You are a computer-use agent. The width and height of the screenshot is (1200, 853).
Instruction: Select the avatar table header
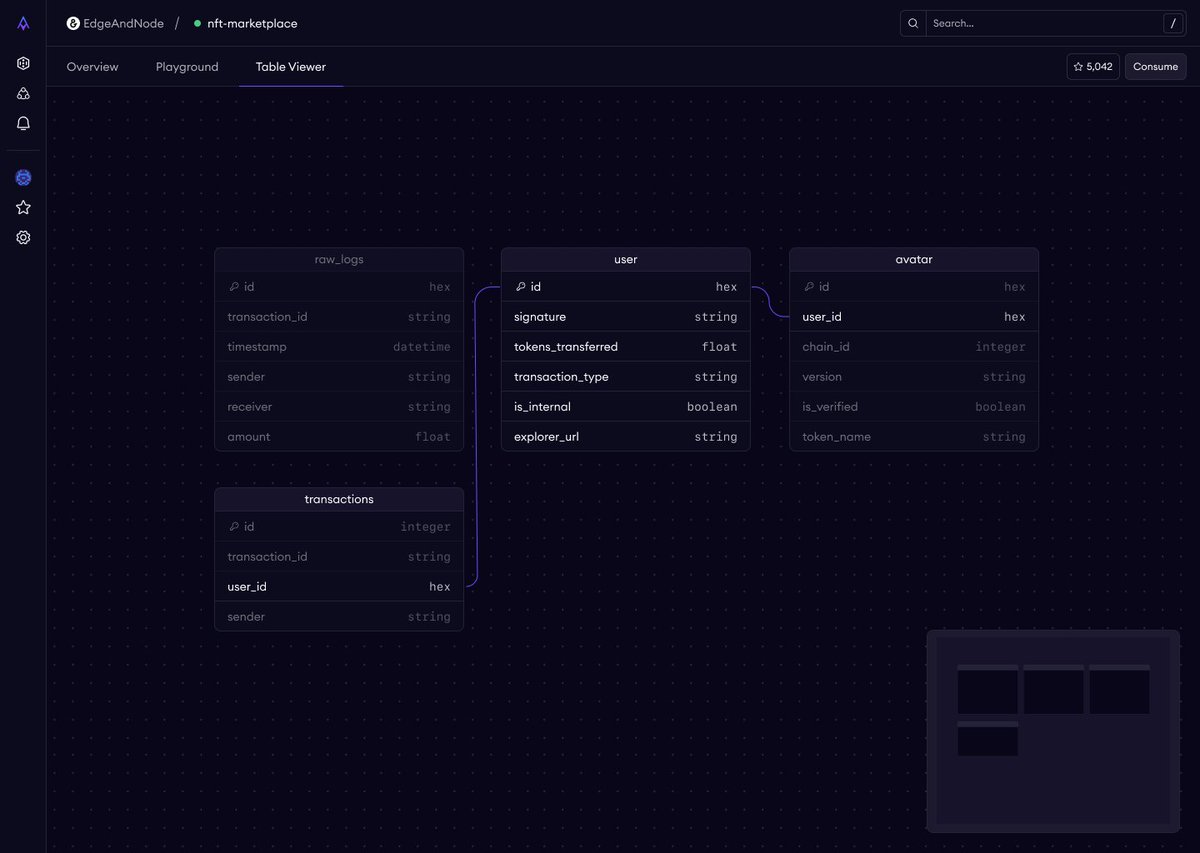tap(914, 259)
